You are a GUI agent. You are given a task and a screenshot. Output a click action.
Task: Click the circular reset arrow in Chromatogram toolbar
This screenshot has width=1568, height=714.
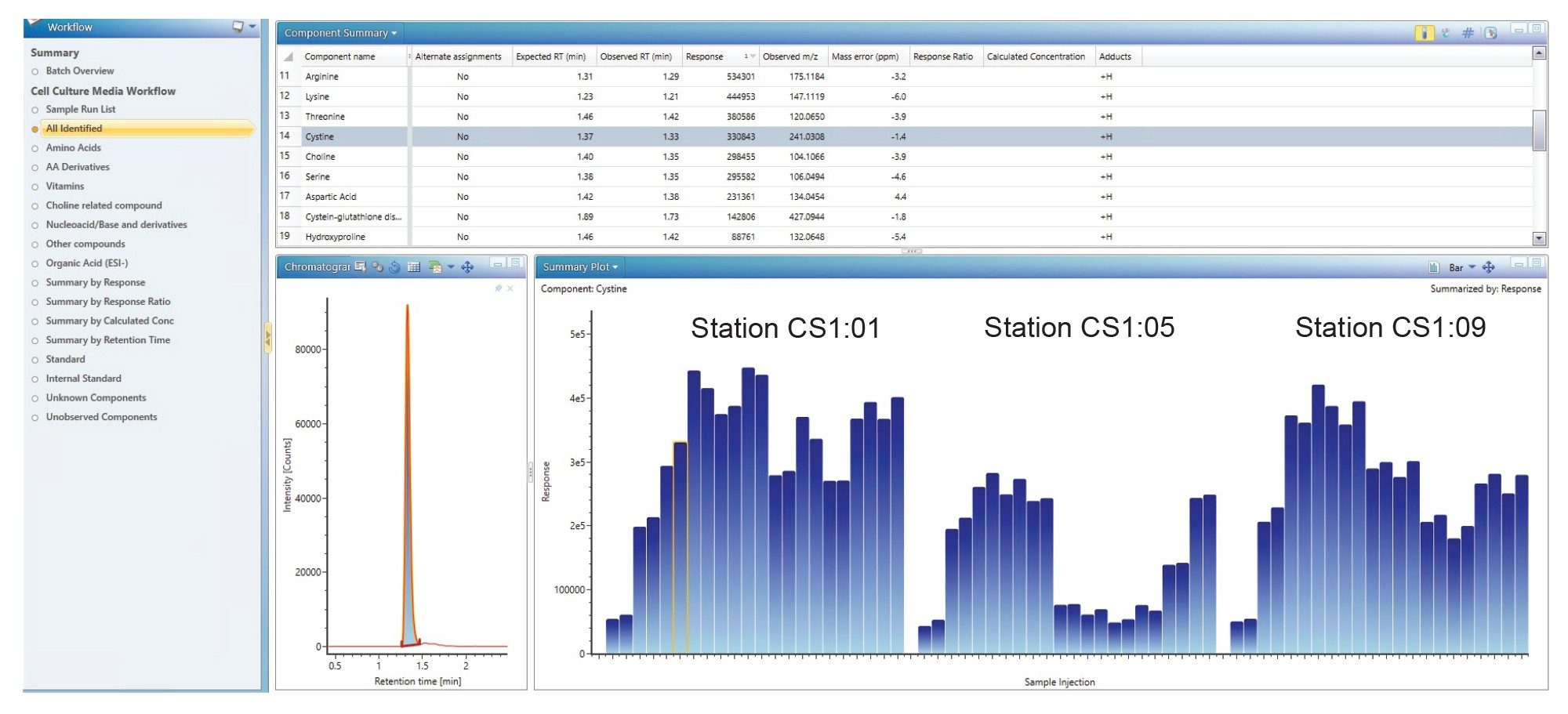394,267
